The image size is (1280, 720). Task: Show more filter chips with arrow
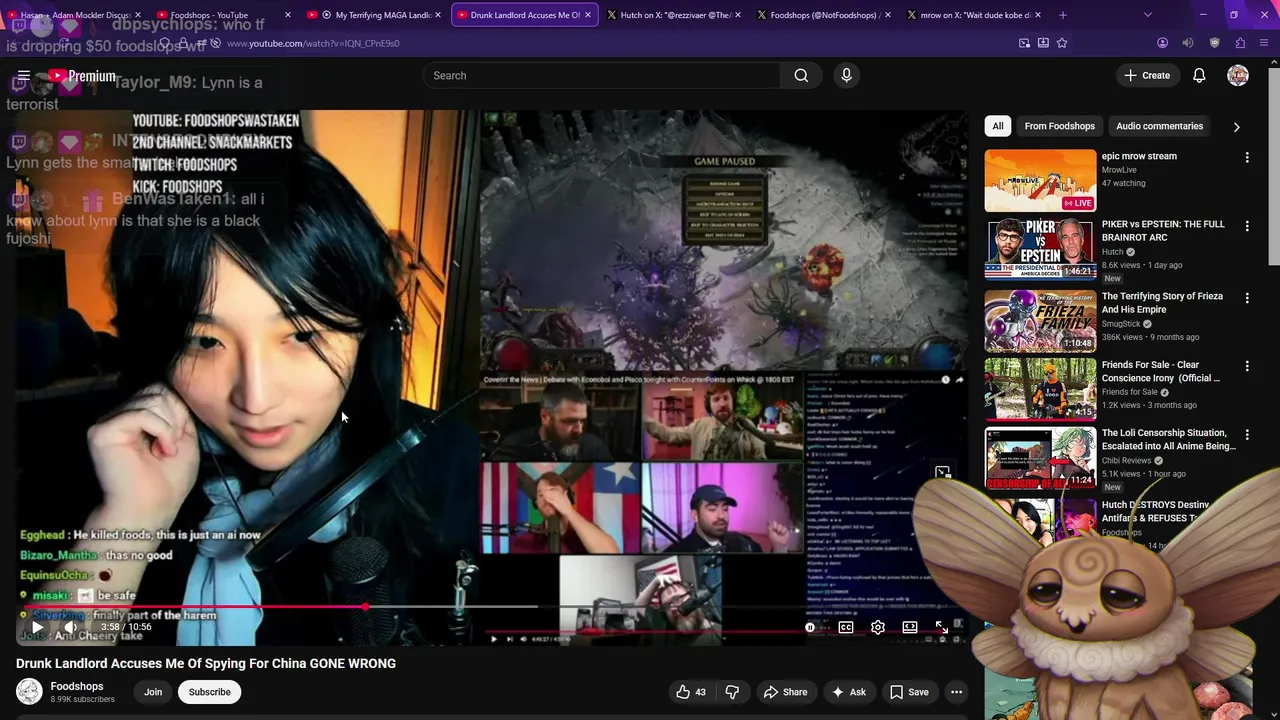coord(1236,127)
